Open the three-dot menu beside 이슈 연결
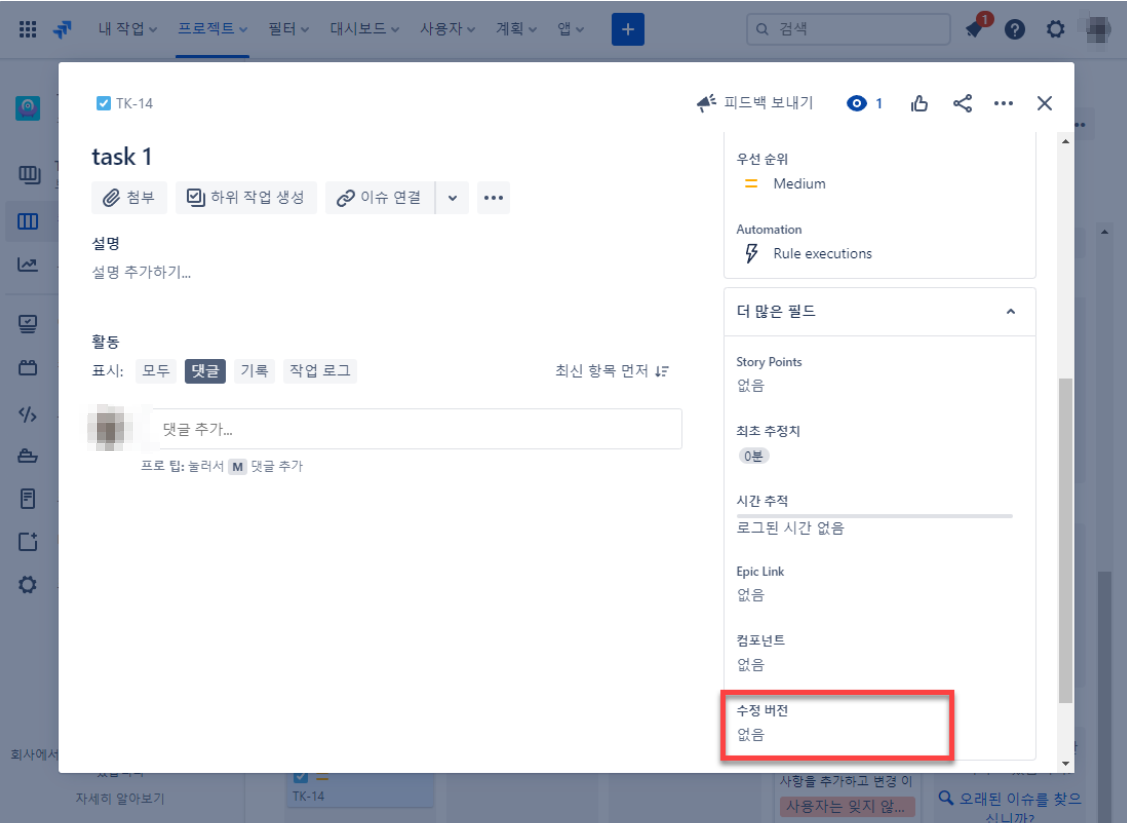The height and width of the screenshot is (823, 1127). (x=494, y=198)
